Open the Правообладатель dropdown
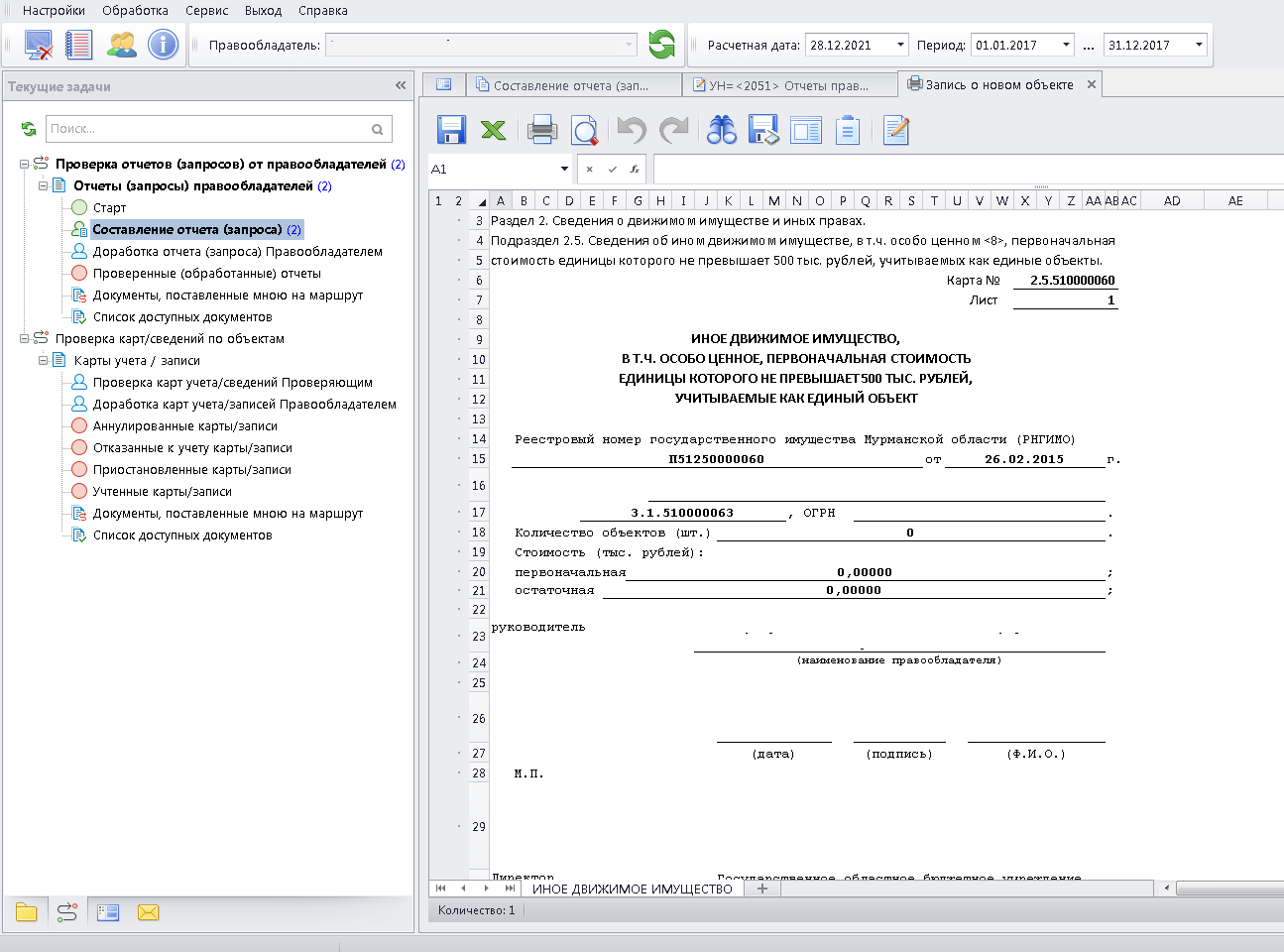Viewport: 1284px width, 952px height. [x=629, y=45]
